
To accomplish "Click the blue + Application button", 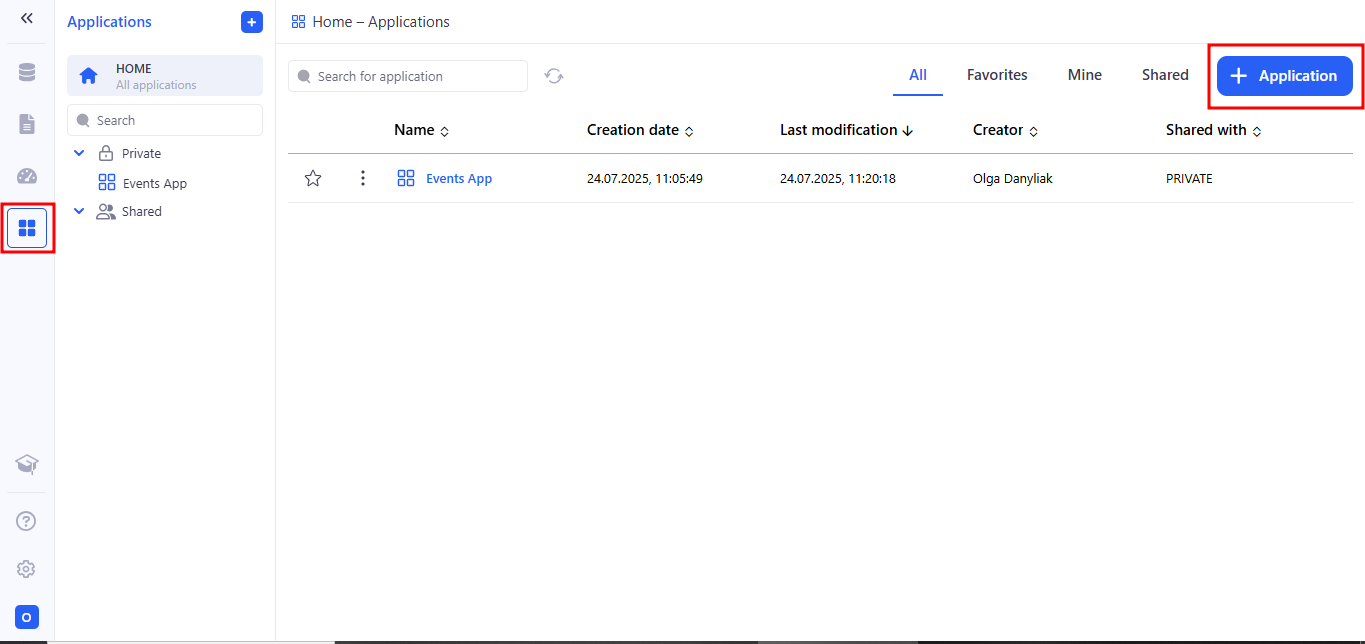I will [1284, 76].
